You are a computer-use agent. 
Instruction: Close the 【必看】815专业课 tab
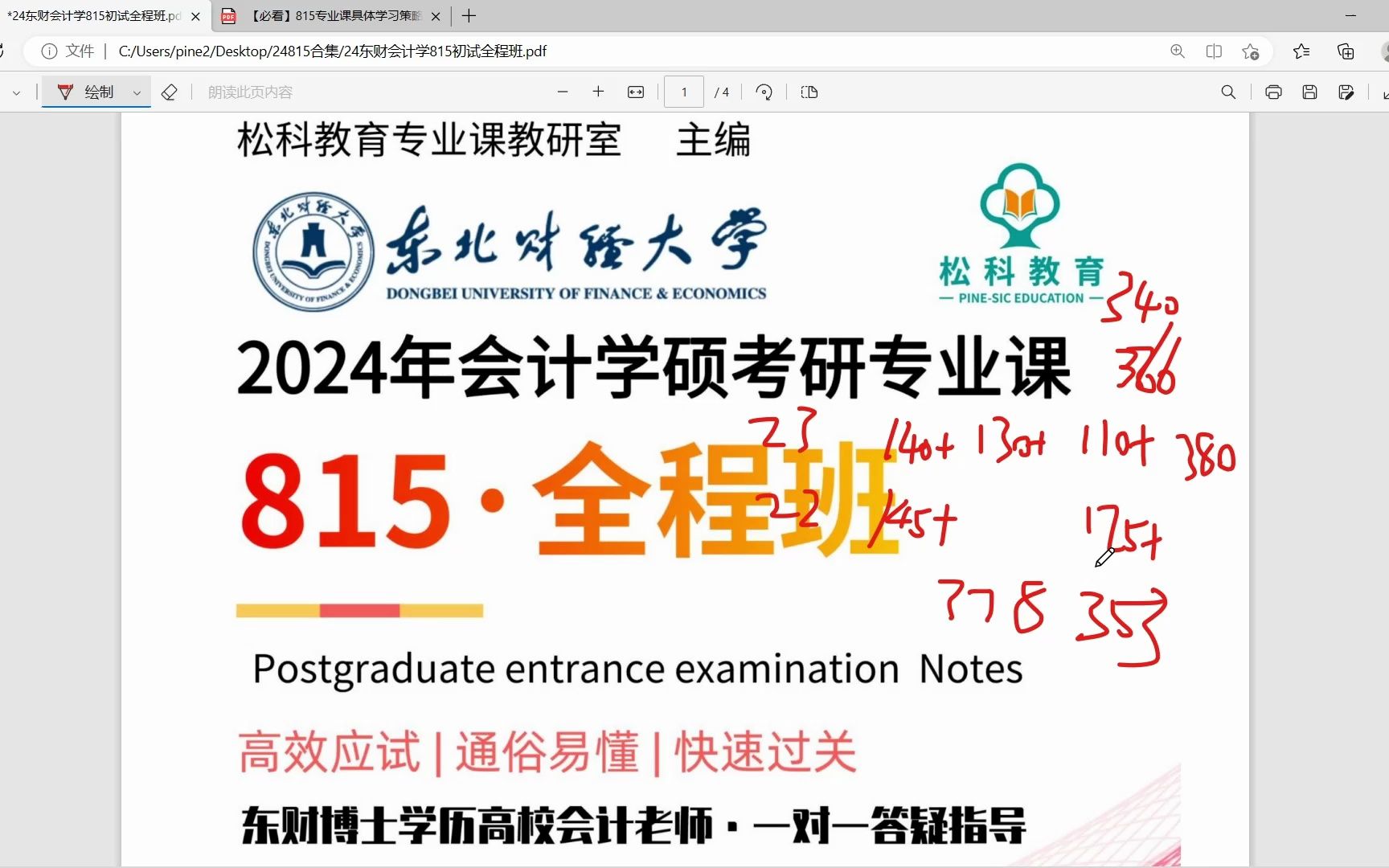tap(436, 16)
